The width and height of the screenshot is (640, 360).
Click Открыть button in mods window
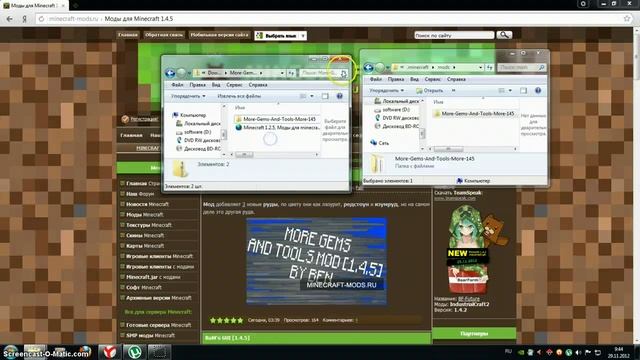click(429, 91)
